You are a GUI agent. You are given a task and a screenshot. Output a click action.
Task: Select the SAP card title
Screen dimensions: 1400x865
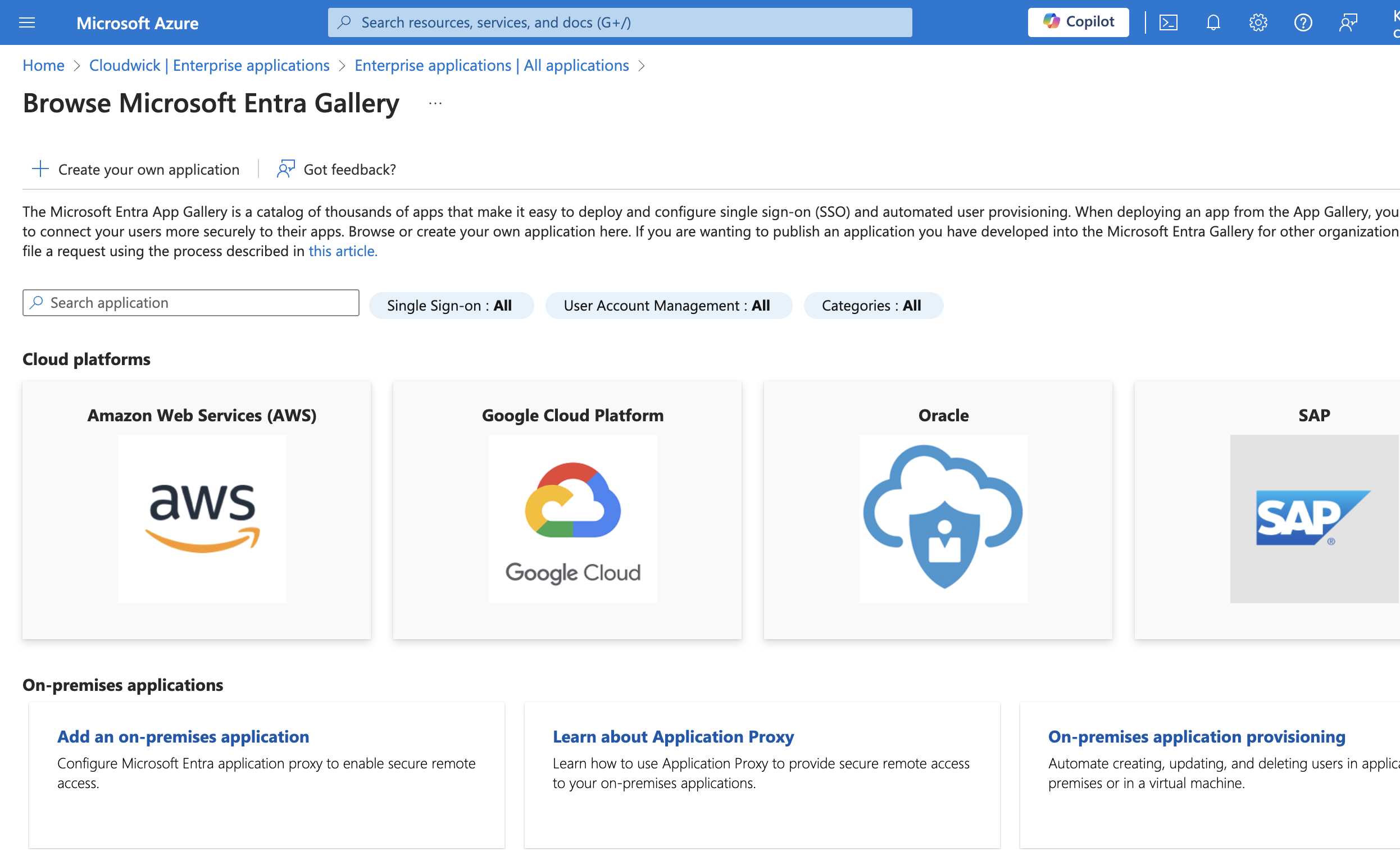[x=1314, y=415]
